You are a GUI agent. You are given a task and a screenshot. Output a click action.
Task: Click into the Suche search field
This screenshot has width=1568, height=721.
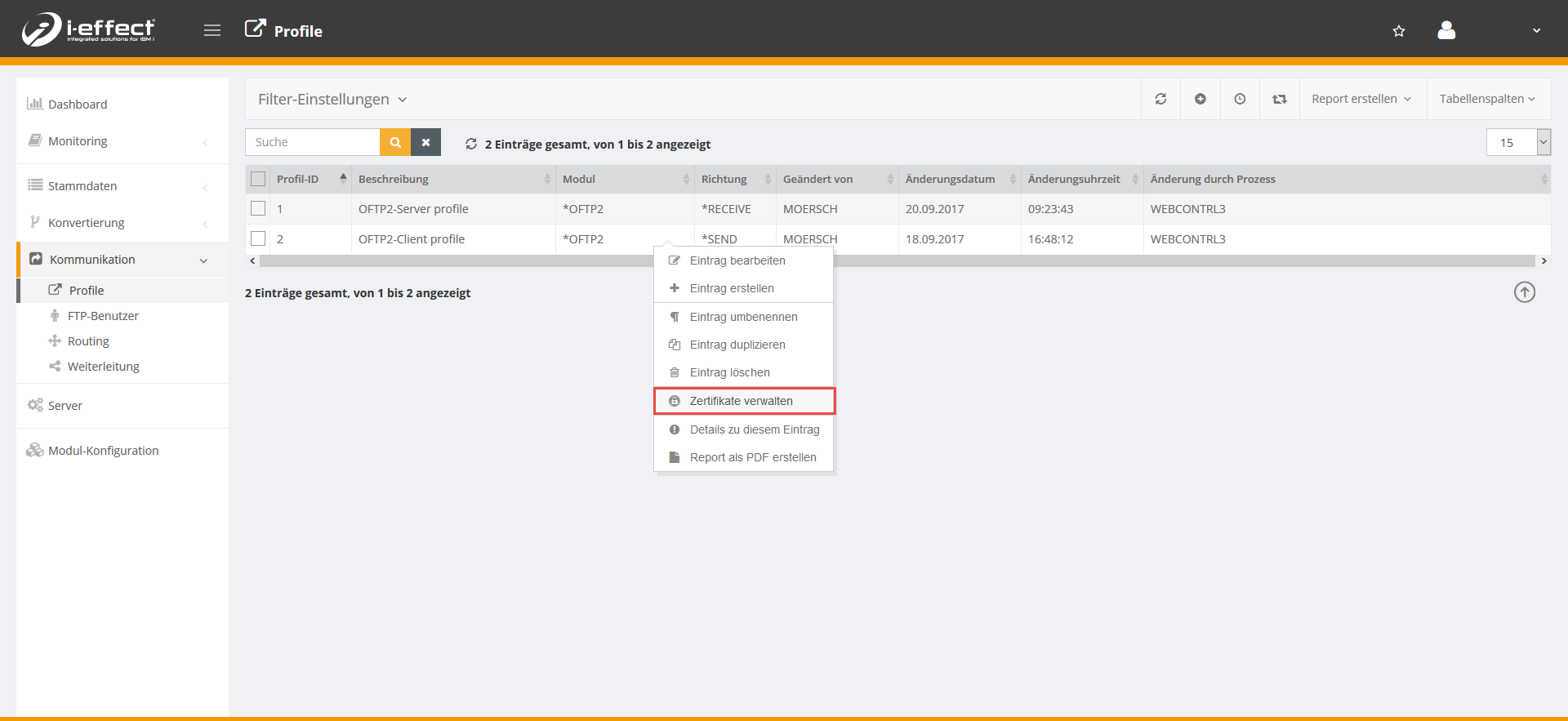(x=313, y=142)
